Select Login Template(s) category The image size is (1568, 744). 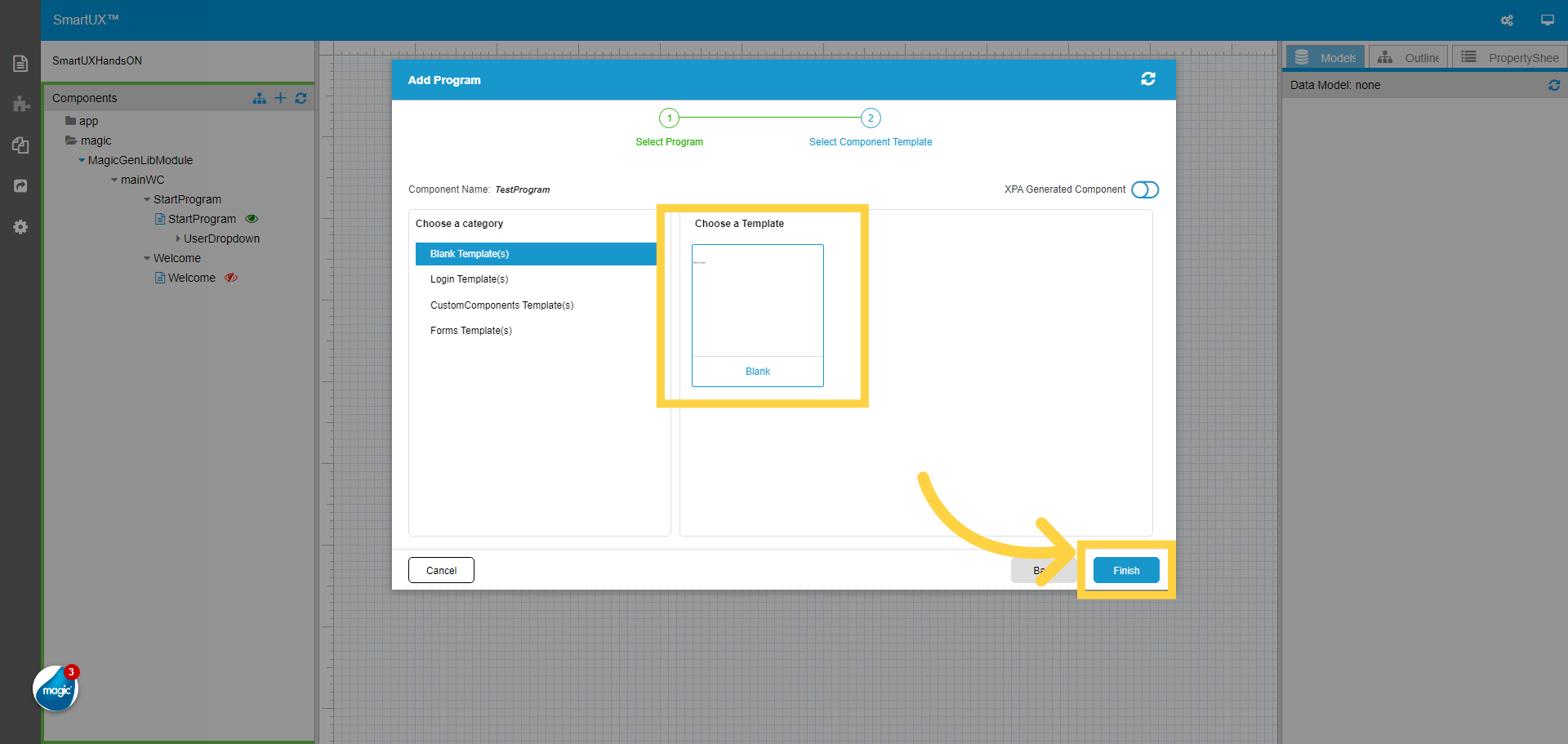469,279
